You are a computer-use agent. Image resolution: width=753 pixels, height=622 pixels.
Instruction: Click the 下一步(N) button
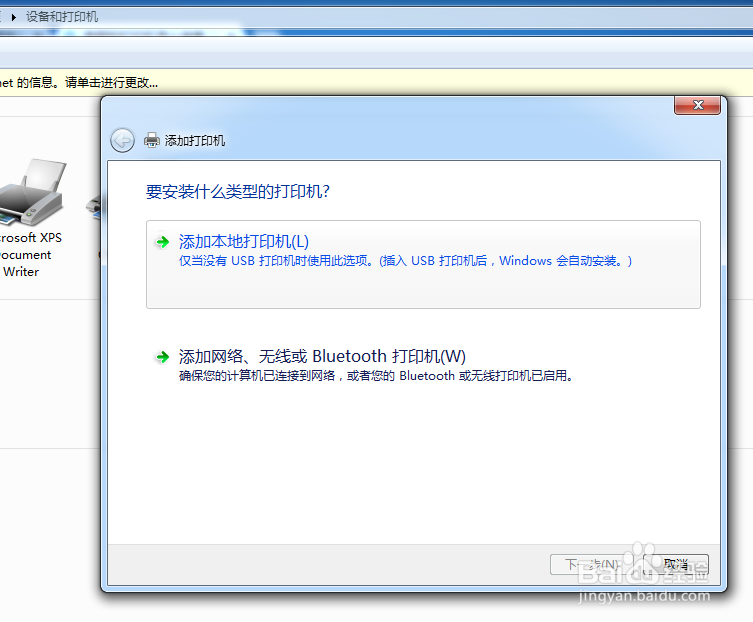click(x=592, y=564)
